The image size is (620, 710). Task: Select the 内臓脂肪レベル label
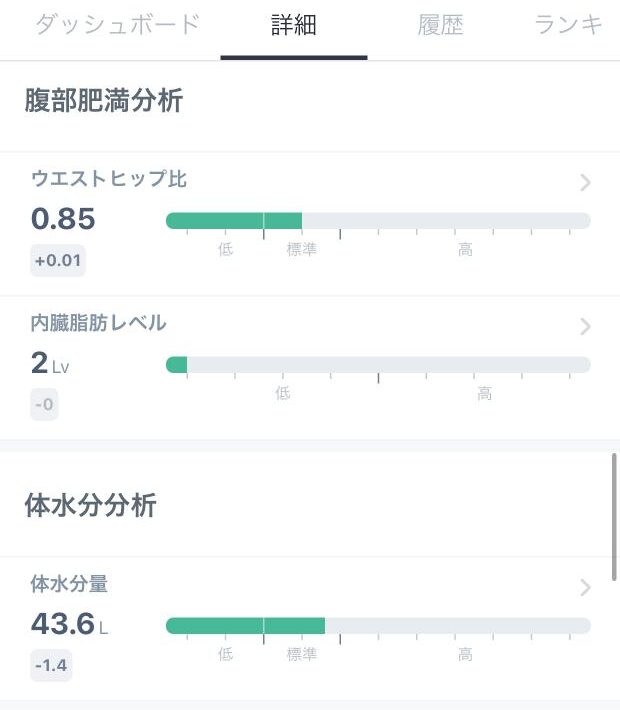click(99, 323)
